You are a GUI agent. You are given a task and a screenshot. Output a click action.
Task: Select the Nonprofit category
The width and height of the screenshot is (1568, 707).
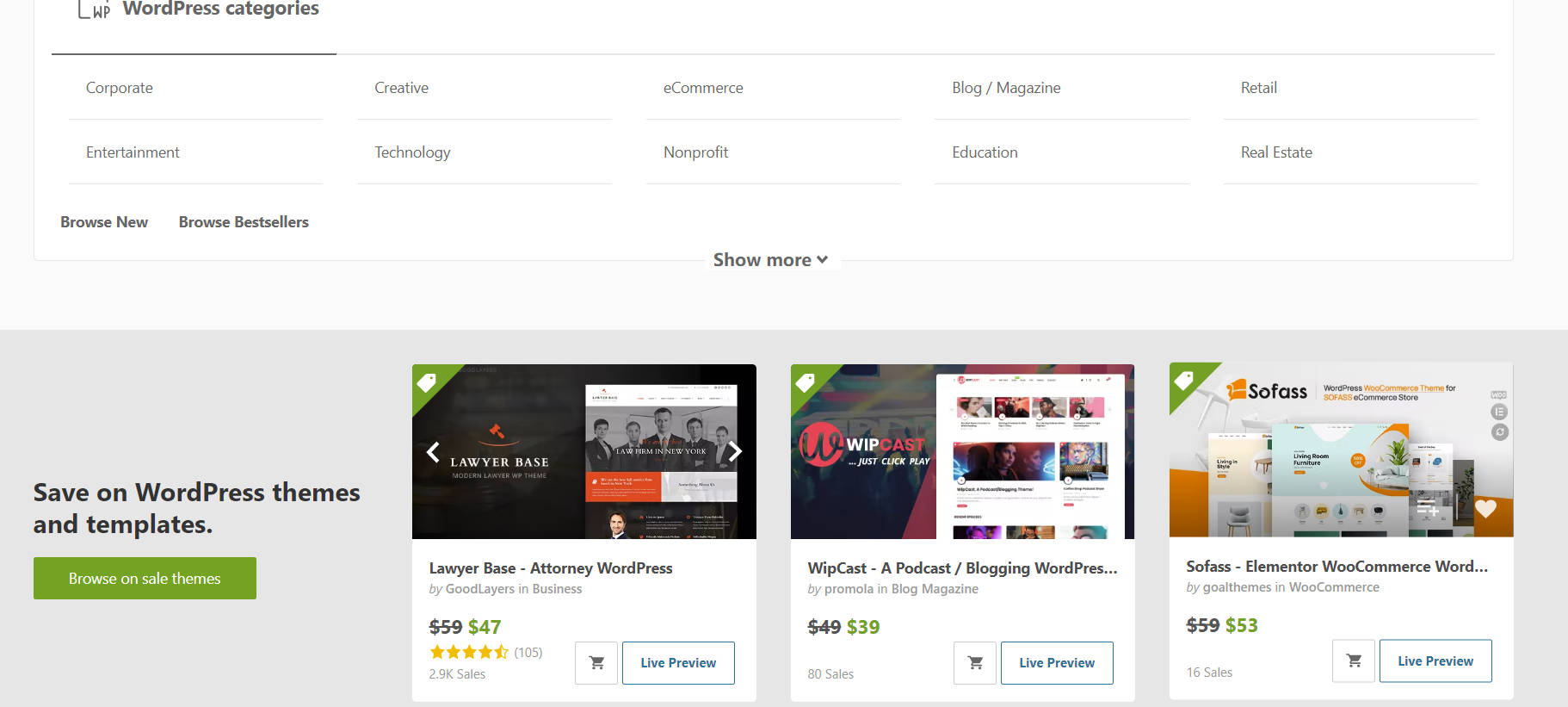point(695,152)
